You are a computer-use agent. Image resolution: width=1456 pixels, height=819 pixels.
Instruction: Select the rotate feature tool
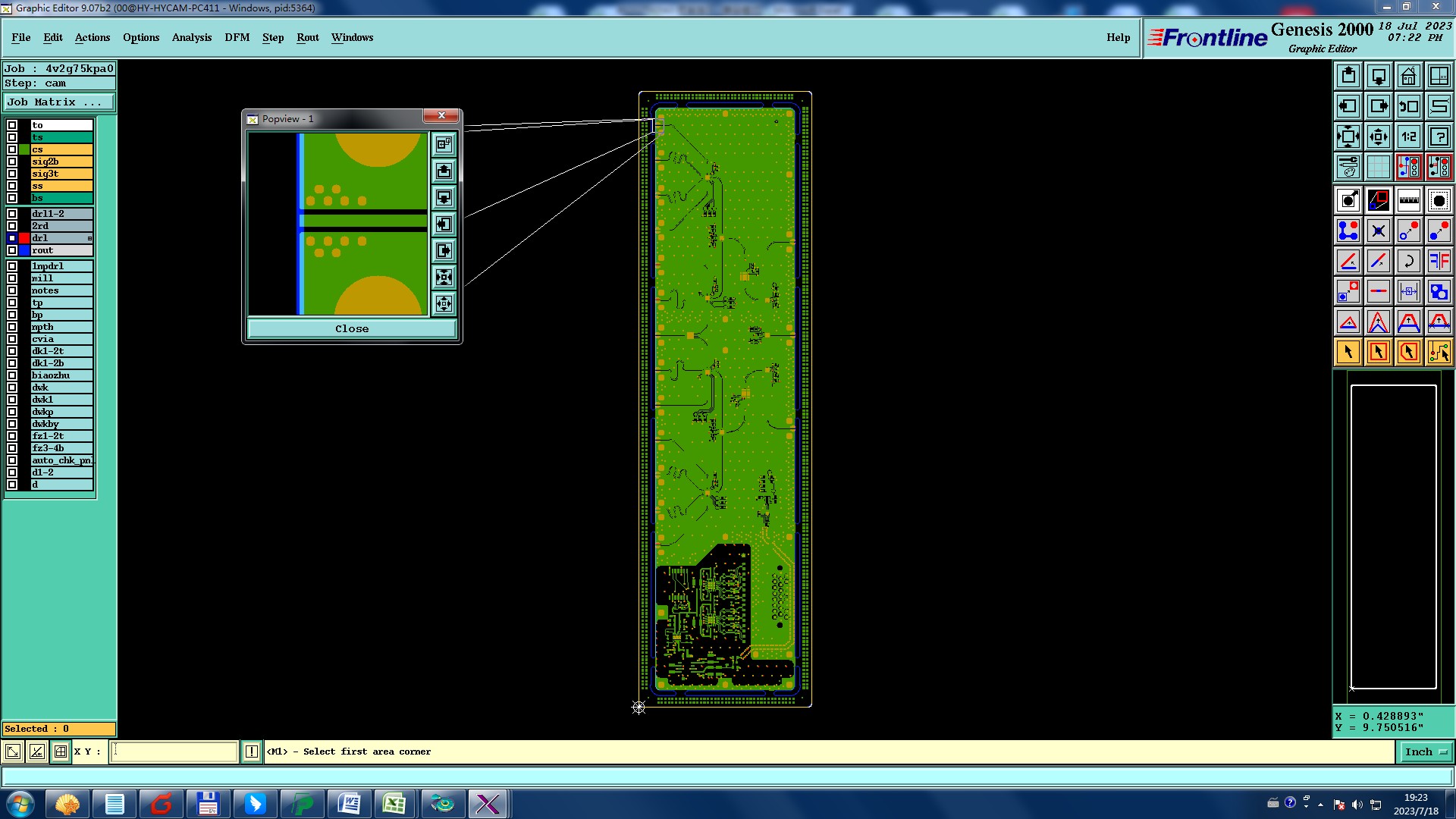(x=1408, y=261)
